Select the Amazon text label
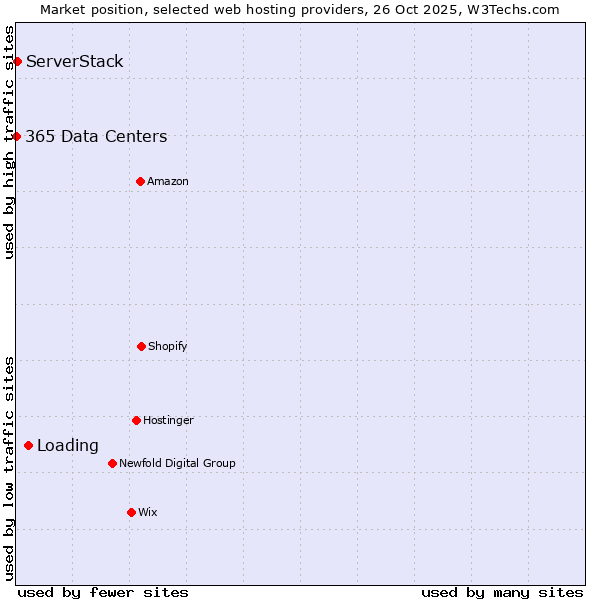The height and width of the screenshot is (600, 600). [168, 181]
